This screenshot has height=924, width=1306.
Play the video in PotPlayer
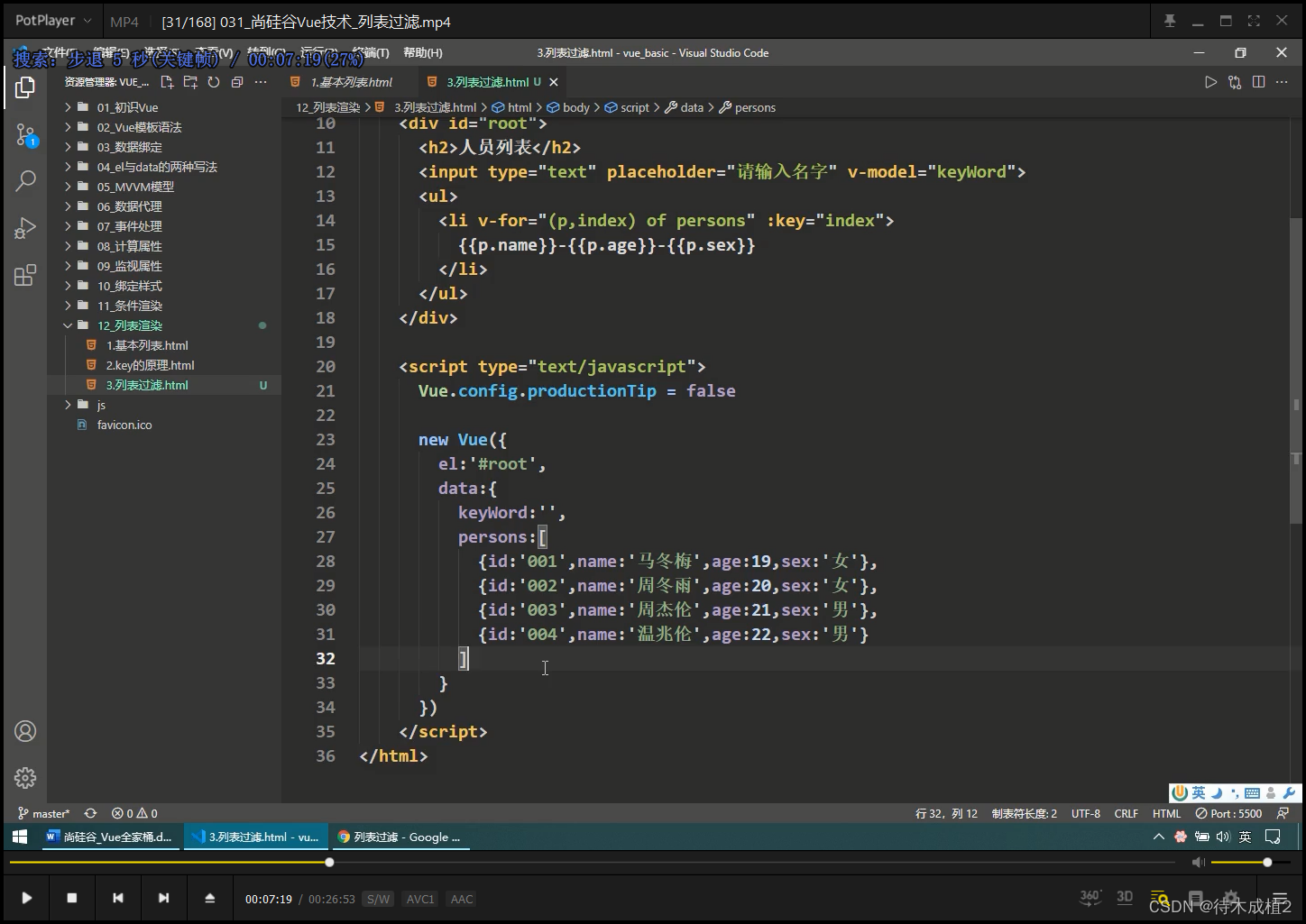point(26,898)
